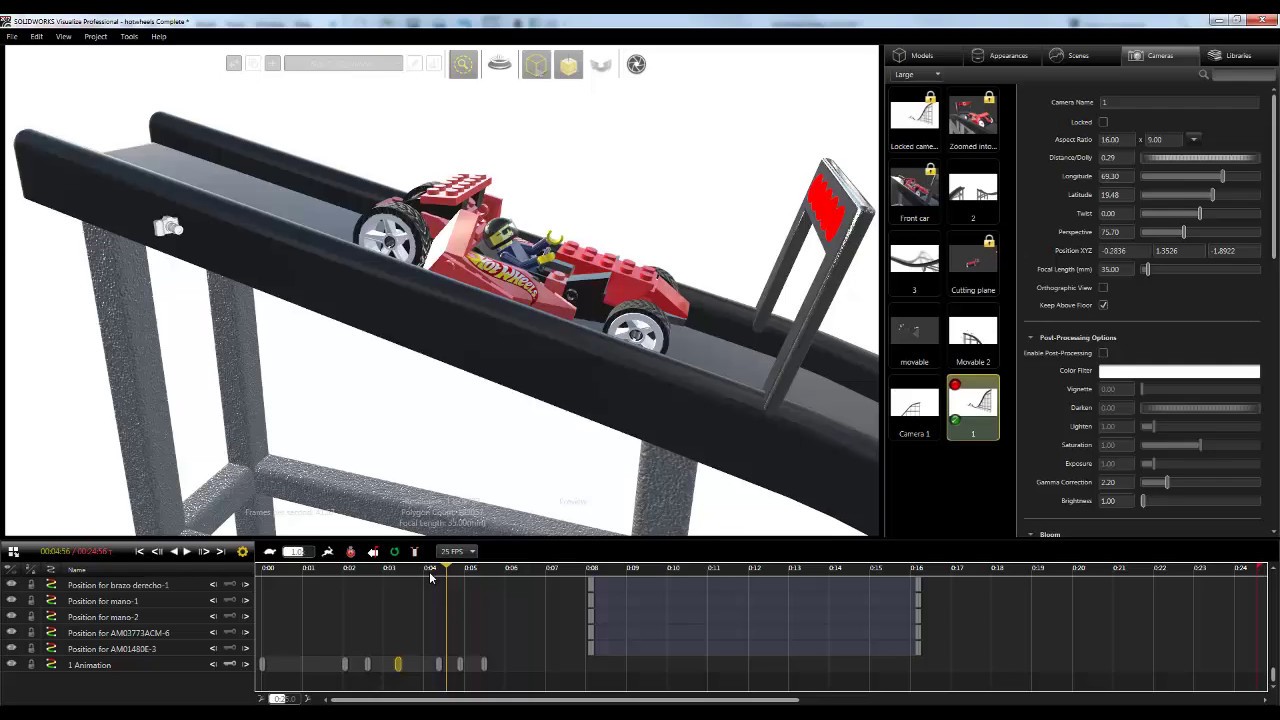Click the Camera Name input field
The height and width of the screenshot is (720, 1280).
point(1179,102)
